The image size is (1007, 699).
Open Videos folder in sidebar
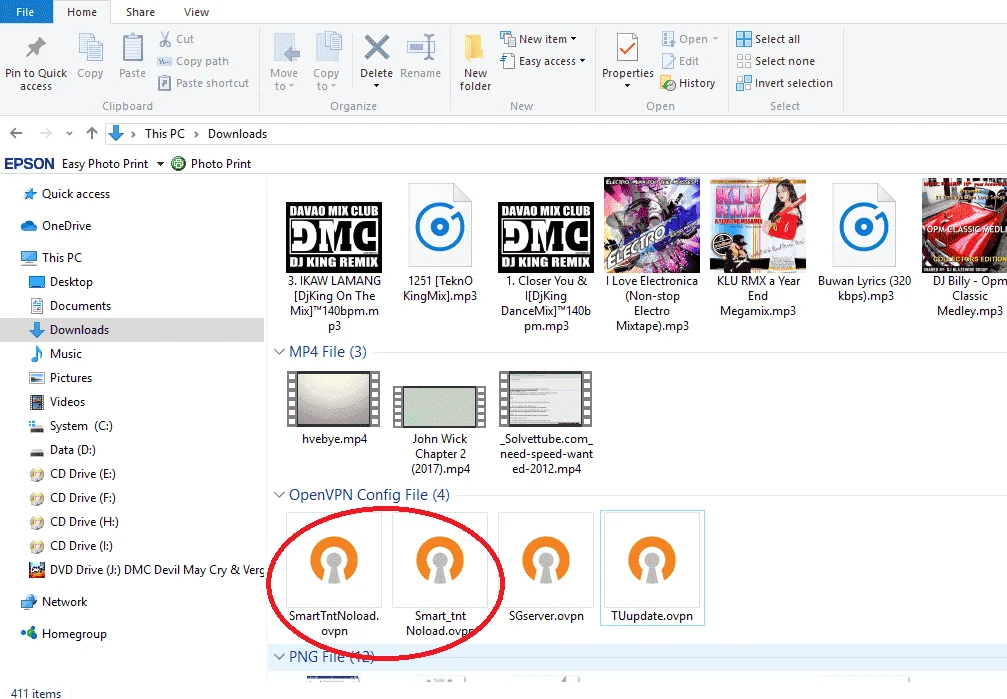57,402
